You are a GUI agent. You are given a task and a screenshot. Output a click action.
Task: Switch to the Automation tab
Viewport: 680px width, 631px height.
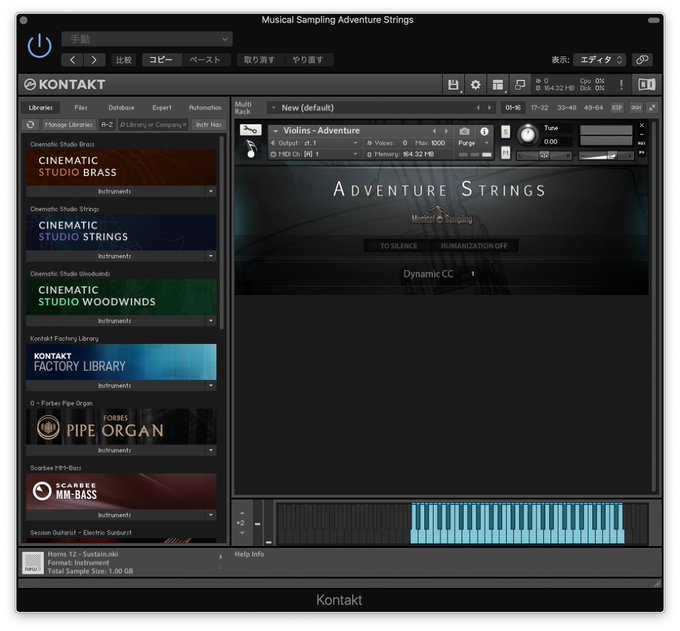coord(205,108)
